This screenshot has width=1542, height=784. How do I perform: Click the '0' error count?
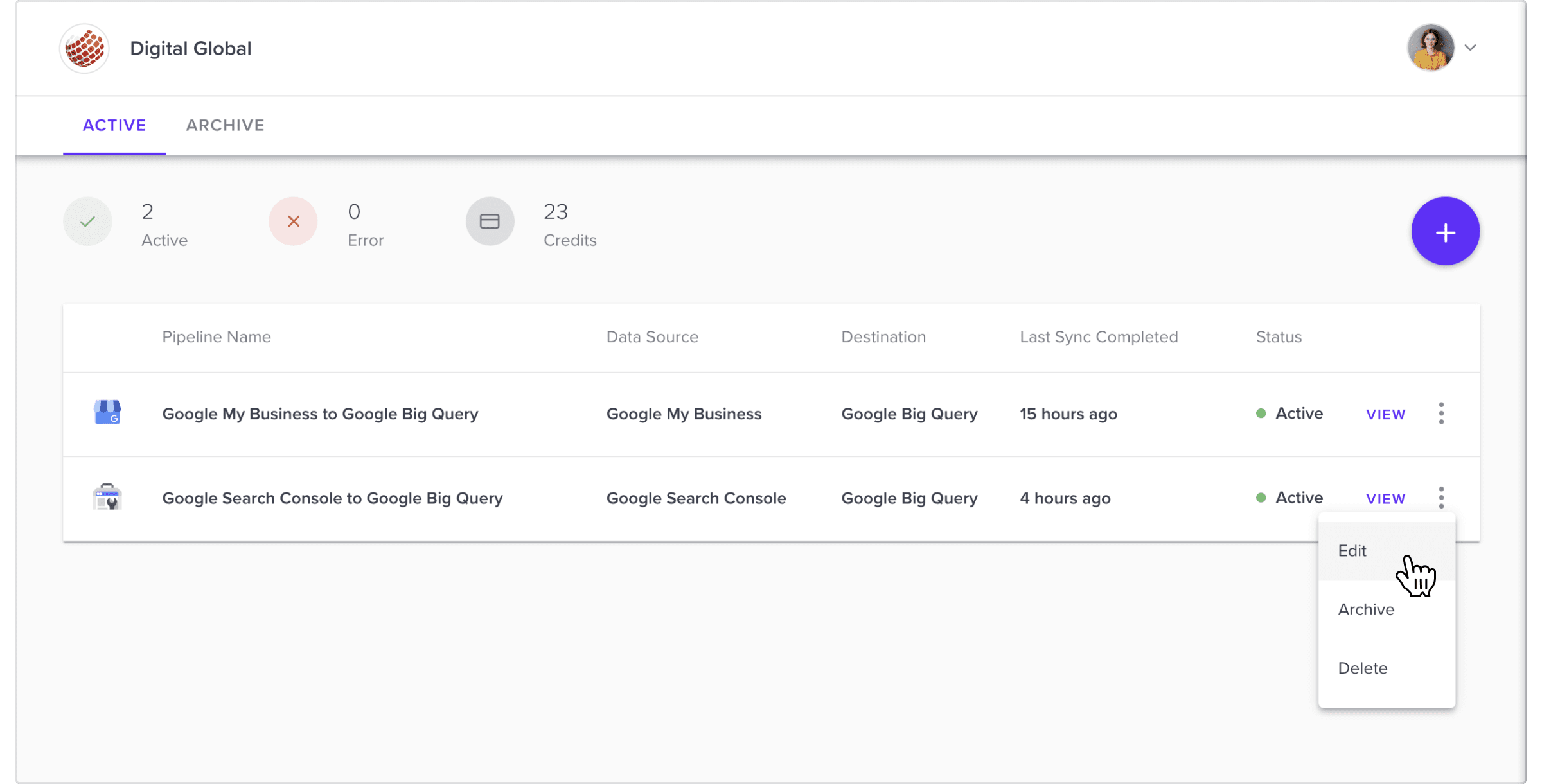tap(354, 211)
